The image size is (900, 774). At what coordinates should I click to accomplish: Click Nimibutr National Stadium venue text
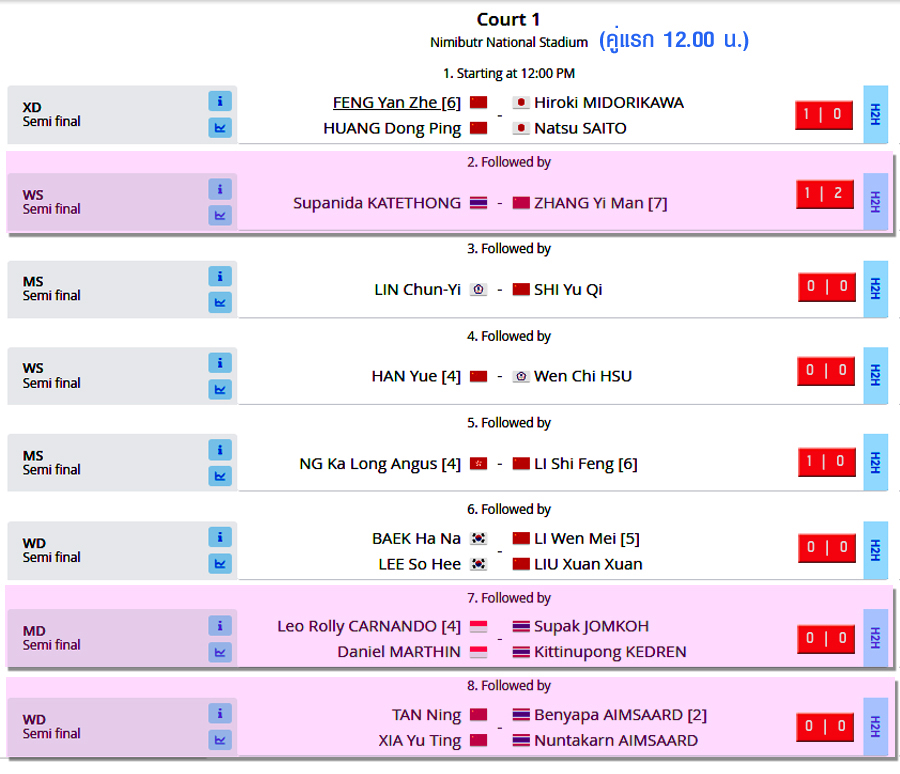click(509, 42)
